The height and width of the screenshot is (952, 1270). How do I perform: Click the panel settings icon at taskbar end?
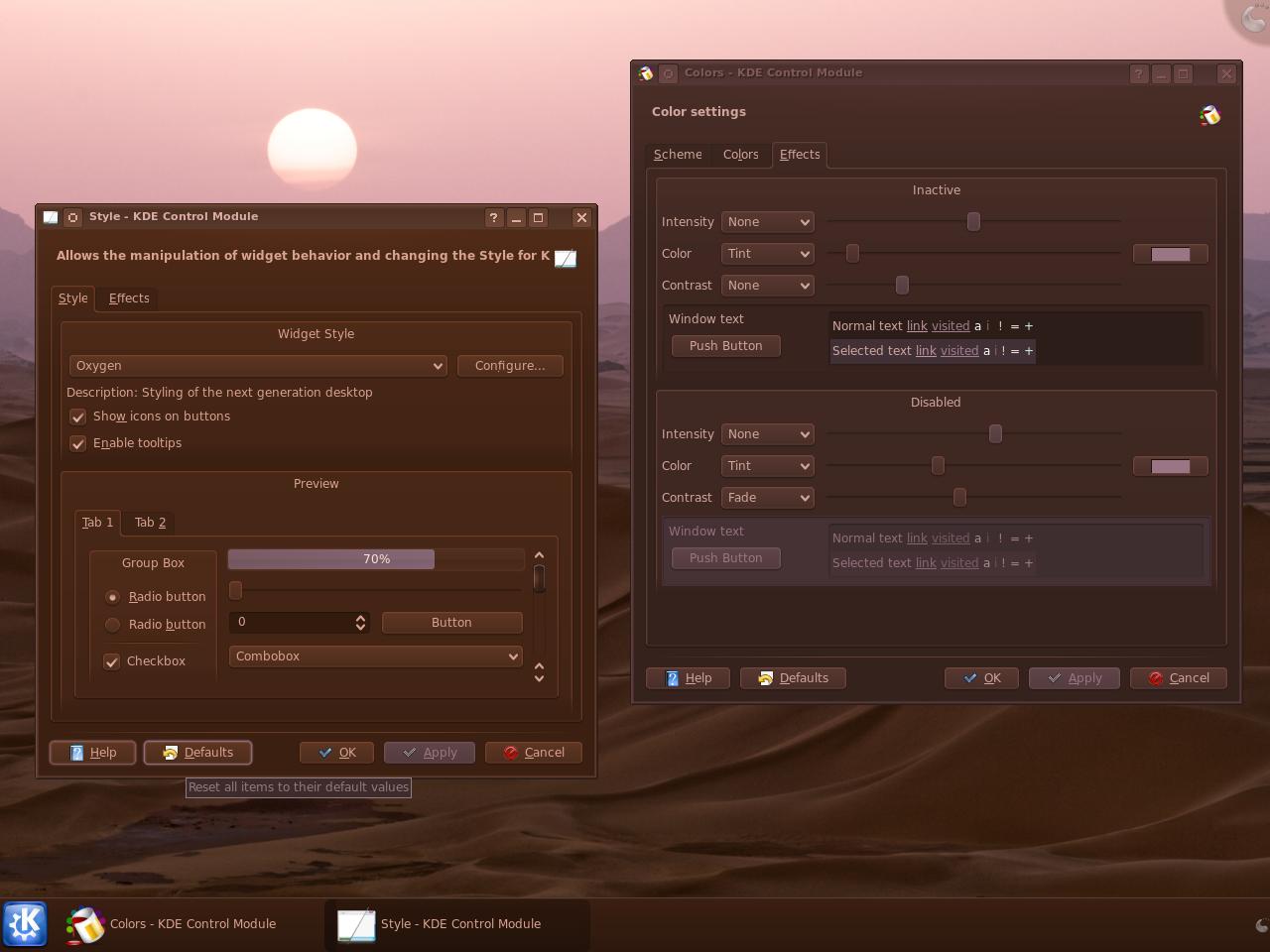[1261, 925]
